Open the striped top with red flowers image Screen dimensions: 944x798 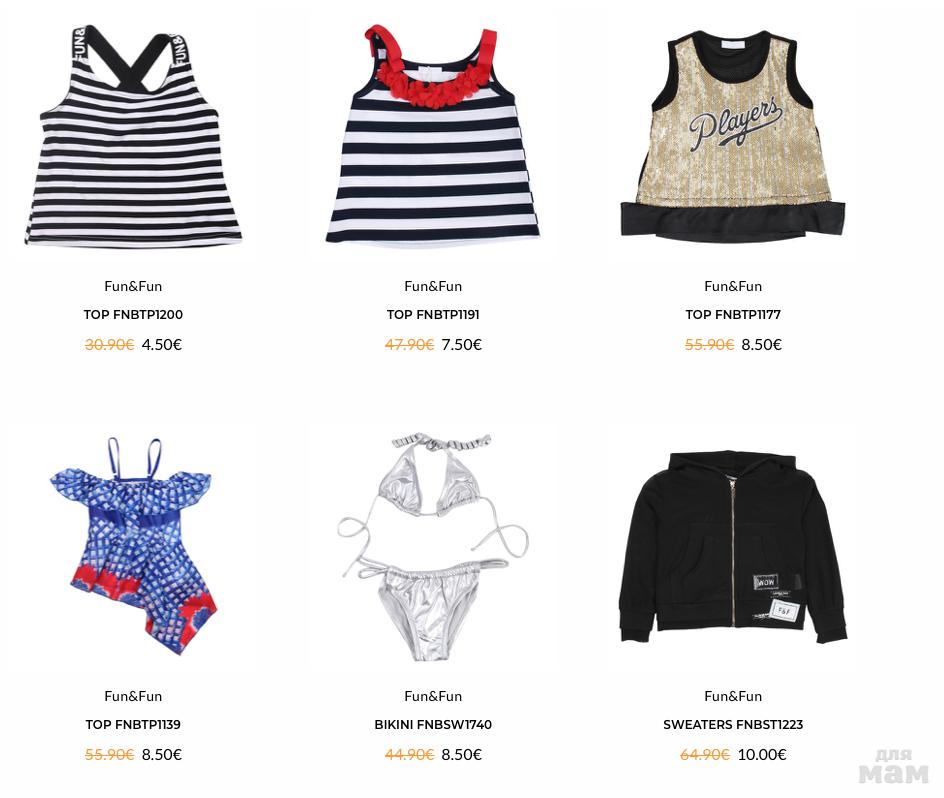click(433, 136)
